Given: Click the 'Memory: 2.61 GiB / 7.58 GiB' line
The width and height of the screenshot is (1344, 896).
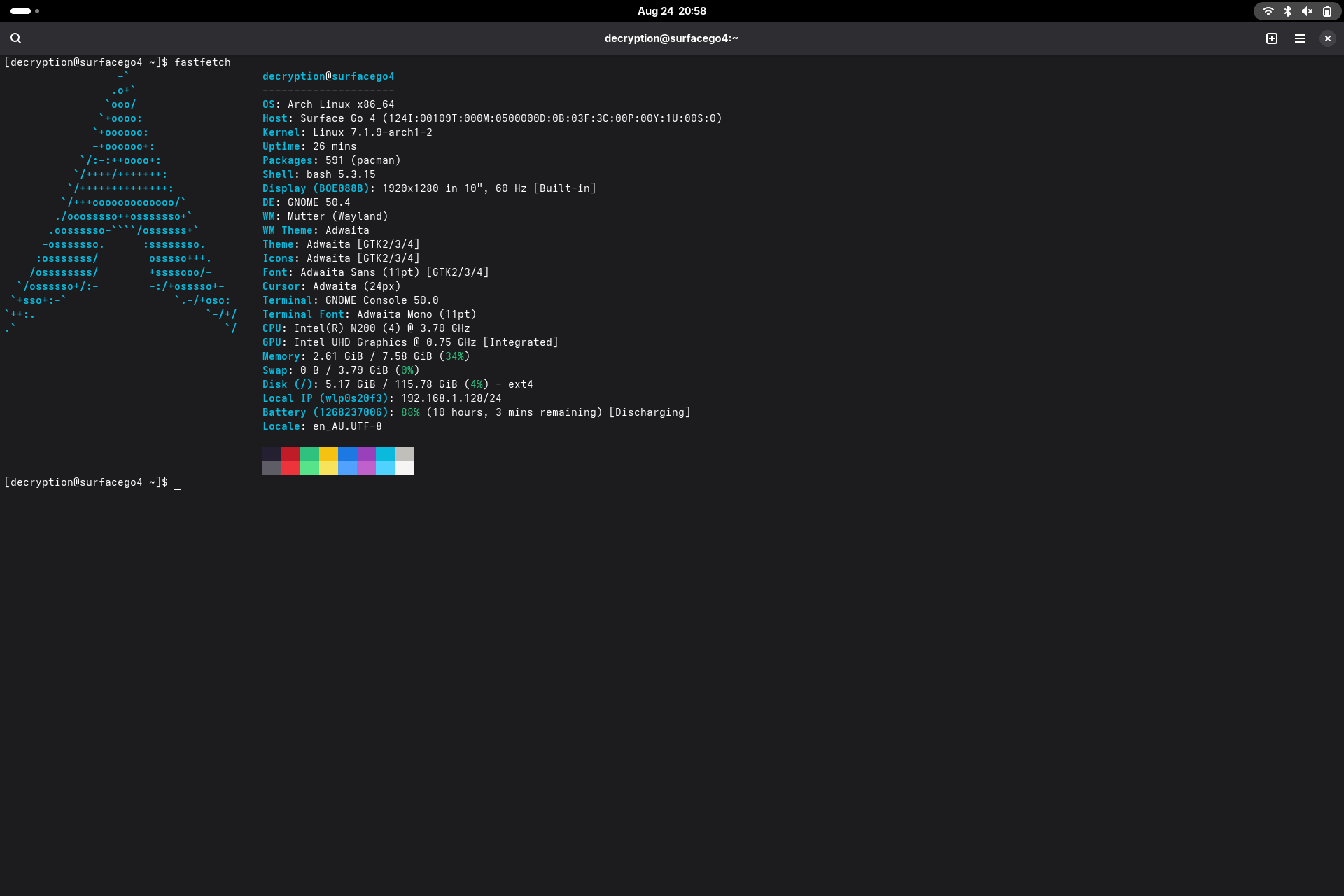Looking at the screenshot, I should (366, 356).
